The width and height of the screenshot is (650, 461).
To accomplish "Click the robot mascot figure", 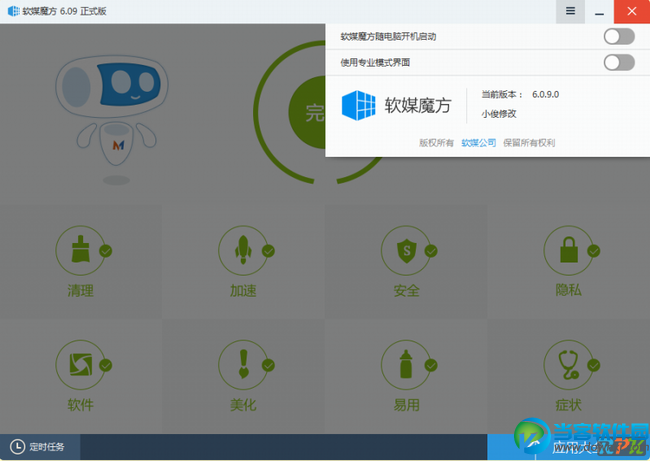I will [x=112, y=119].
